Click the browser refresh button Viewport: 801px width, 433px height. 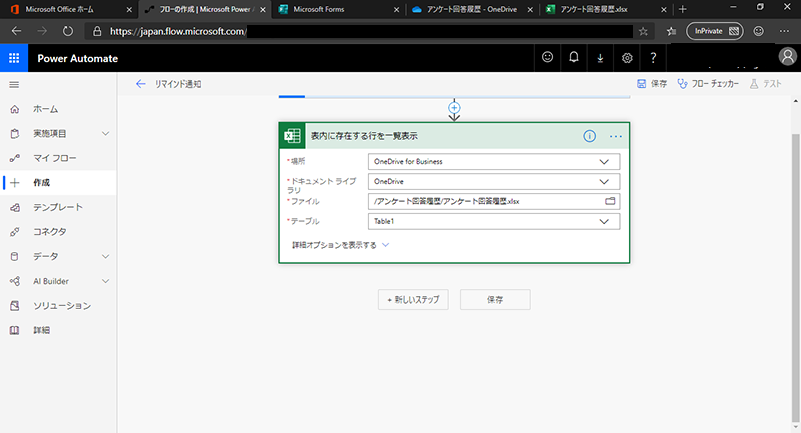[68, 31]
